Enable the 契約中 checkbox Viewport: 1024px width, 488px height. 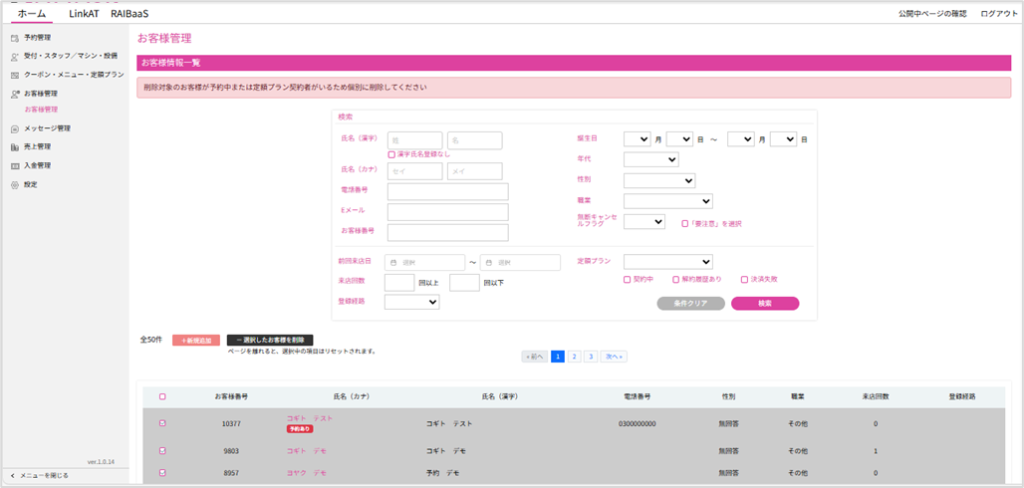(627, 280)
